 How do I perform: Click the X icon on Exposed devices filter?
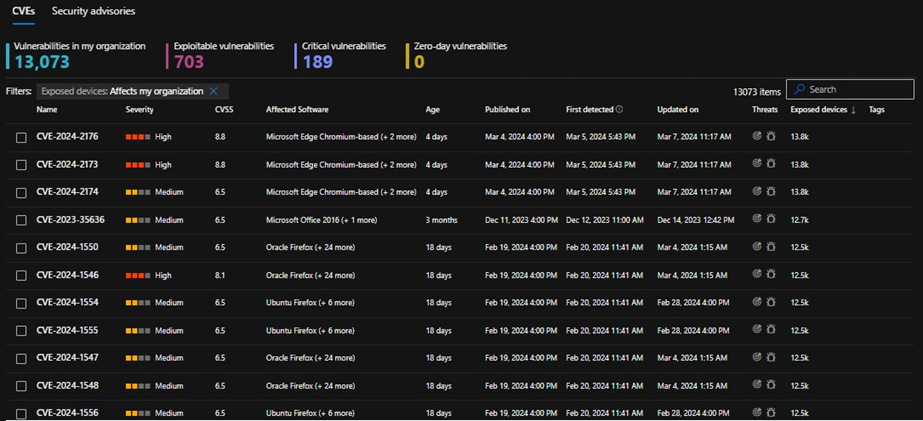[x=213, y=91]
